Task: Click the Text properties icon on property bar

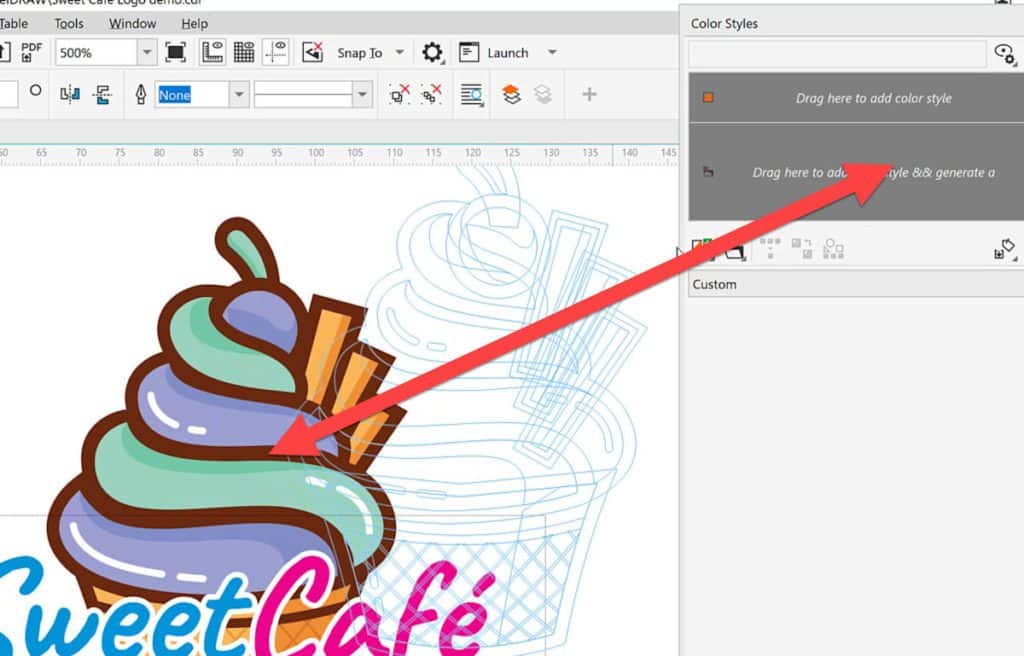Action: pyautogui.click(x=470, y=94)
